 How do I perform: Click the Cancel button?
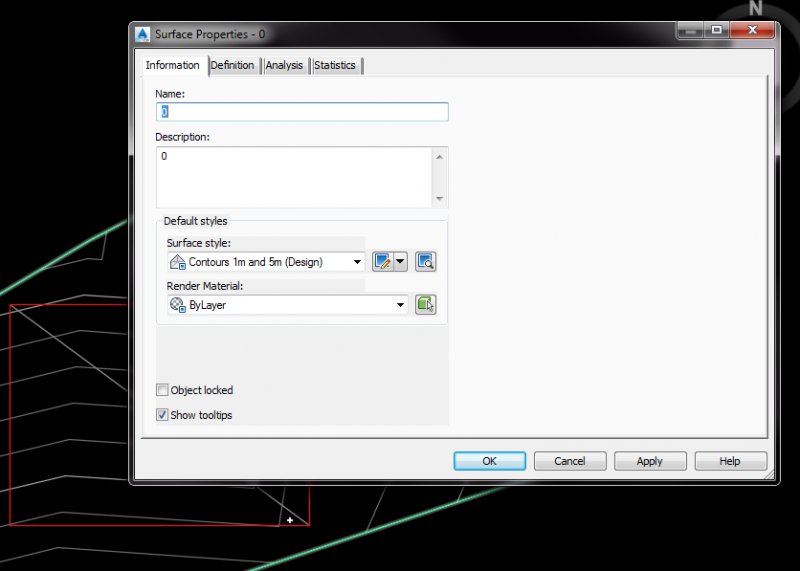pyautogui.click(x=570, y=461)
